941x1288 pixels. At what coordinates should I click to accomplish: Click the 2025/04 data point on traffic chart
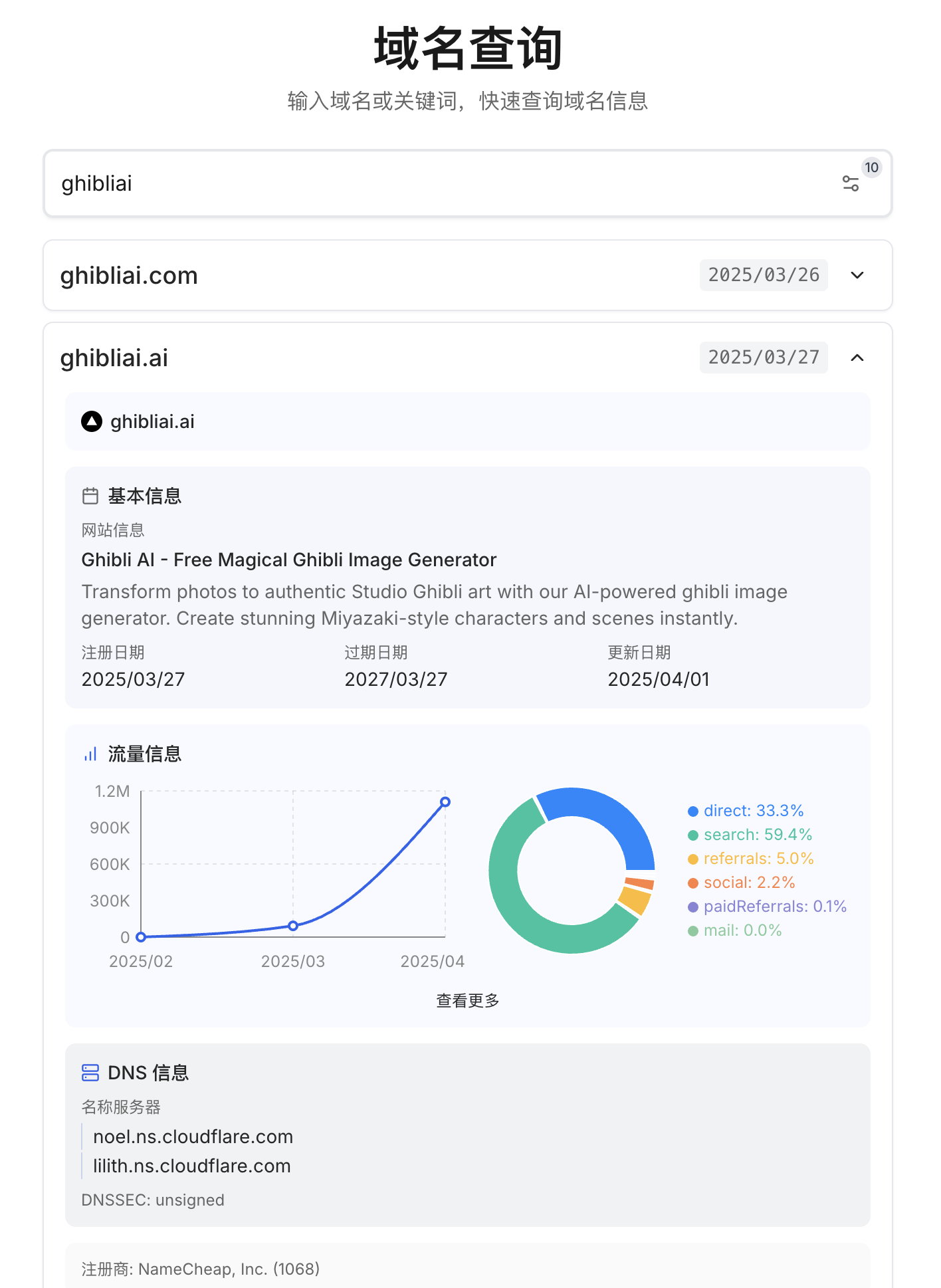point(445,802)
